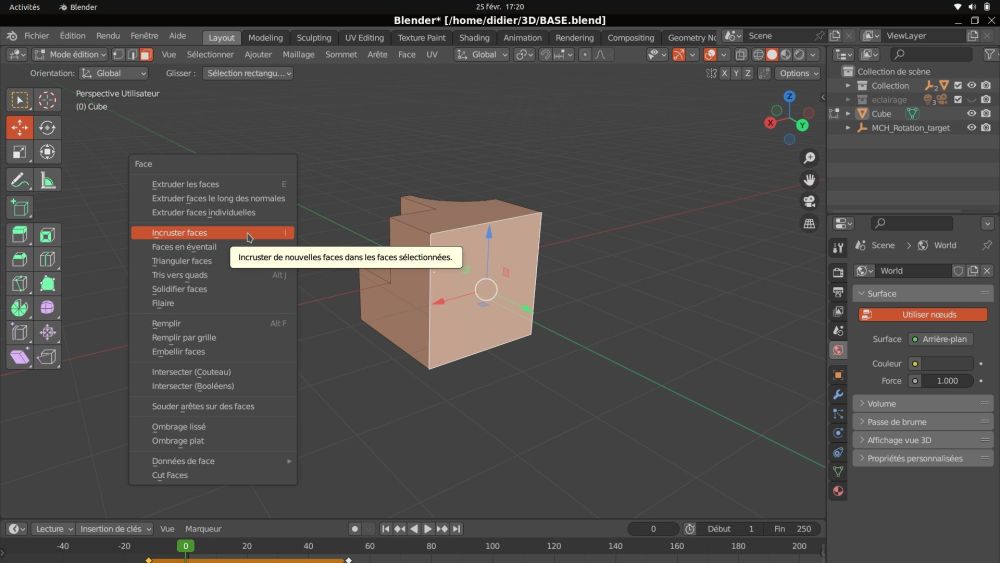Select the Rip Region tool
Viewport: 1000px width, 563px height.
(47, 356)
